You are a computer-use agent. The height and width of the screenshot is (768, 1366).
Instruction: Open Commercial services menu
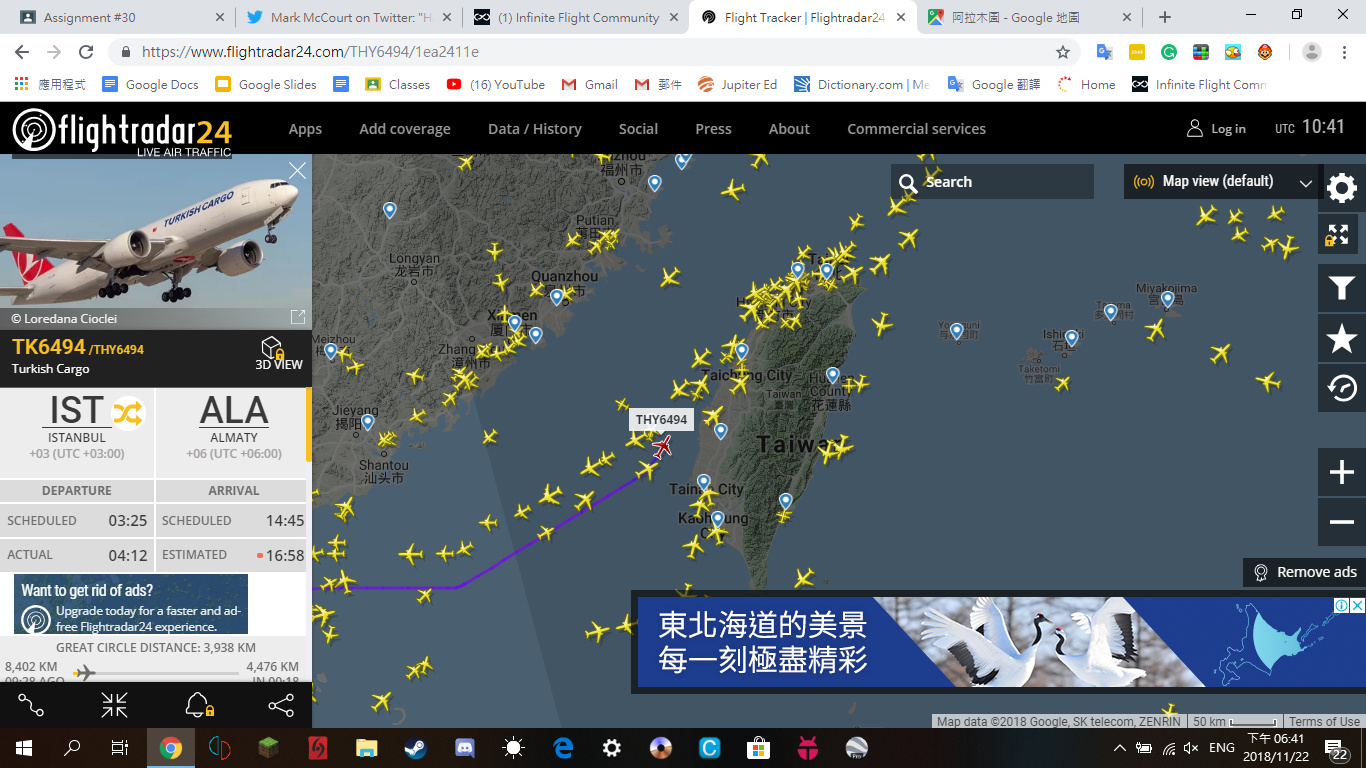pos(916,129)
